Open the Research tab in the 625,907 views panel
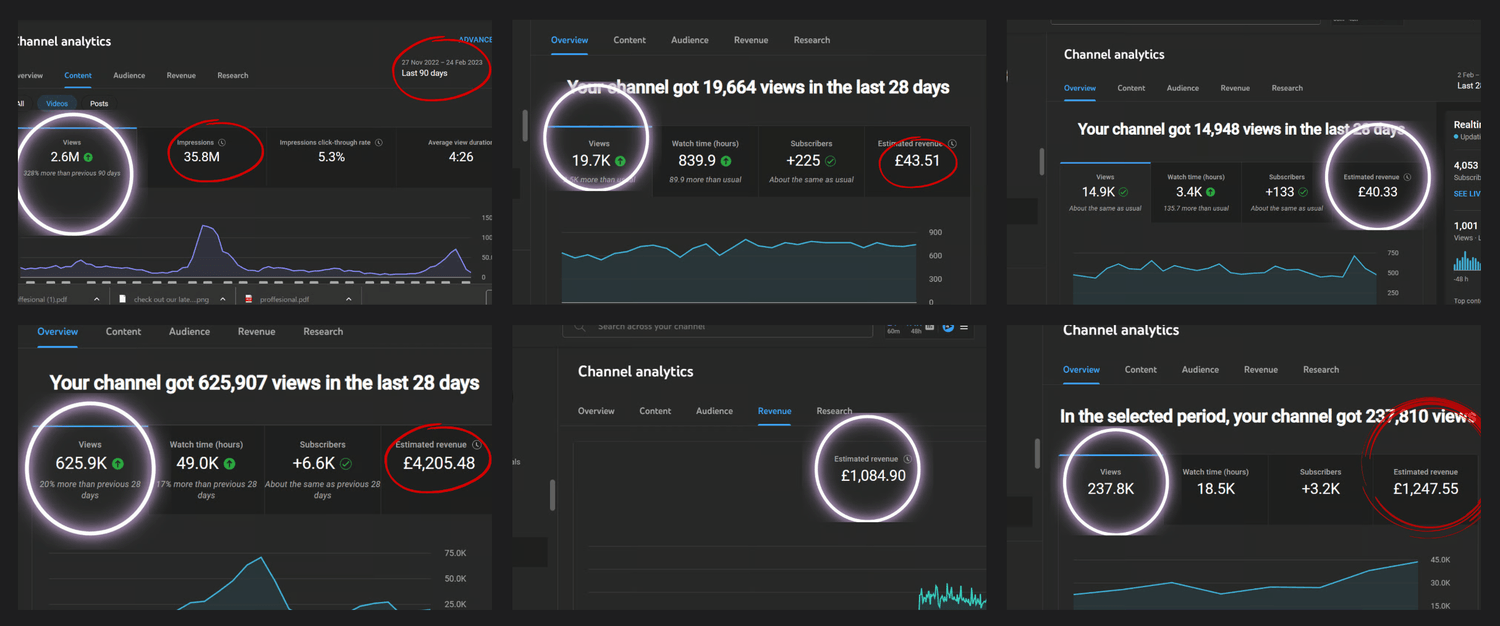 click(x=323, y=332)
